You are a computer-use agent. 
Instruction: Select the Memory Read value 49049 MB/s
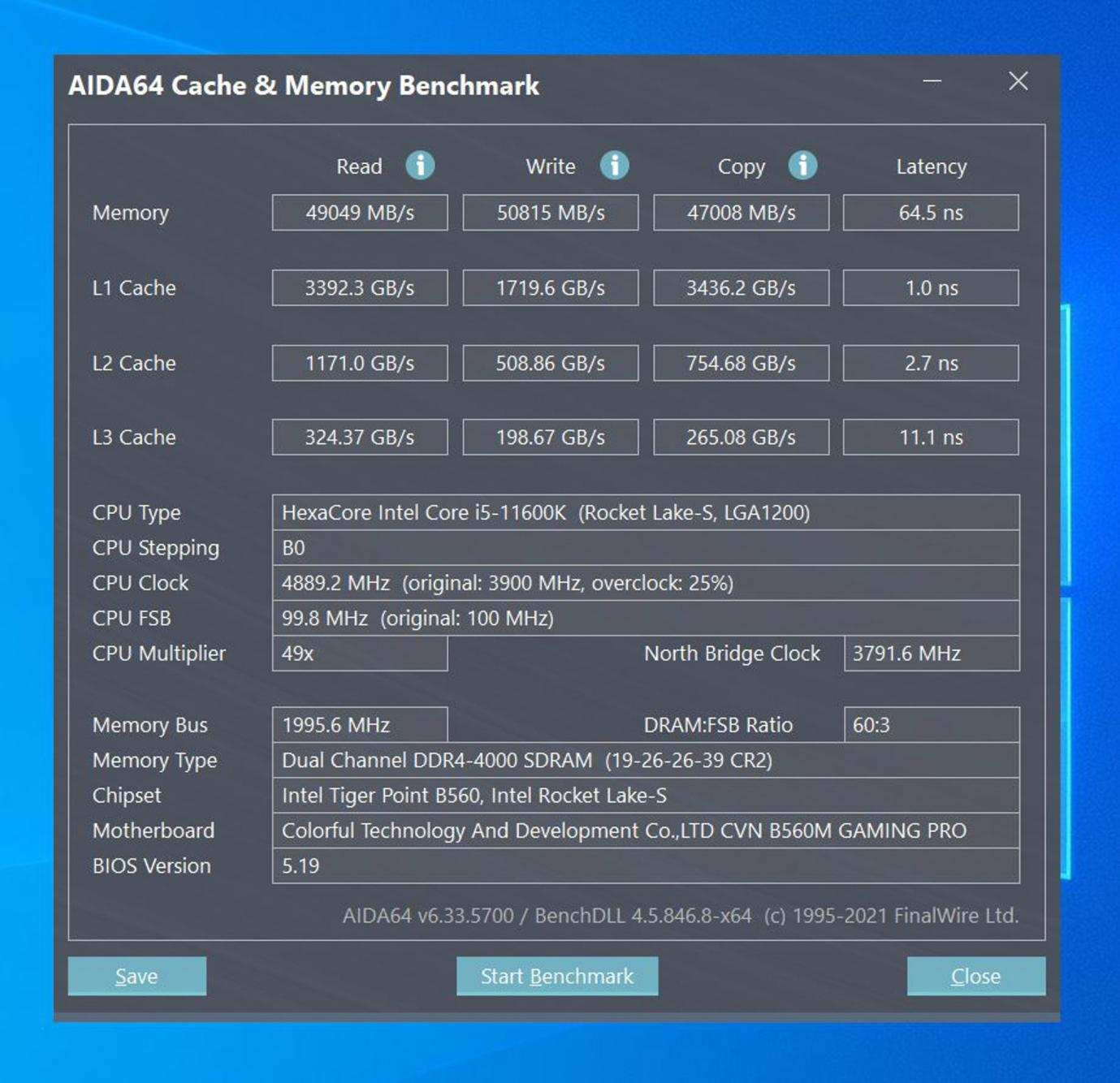tap(360, 213)
